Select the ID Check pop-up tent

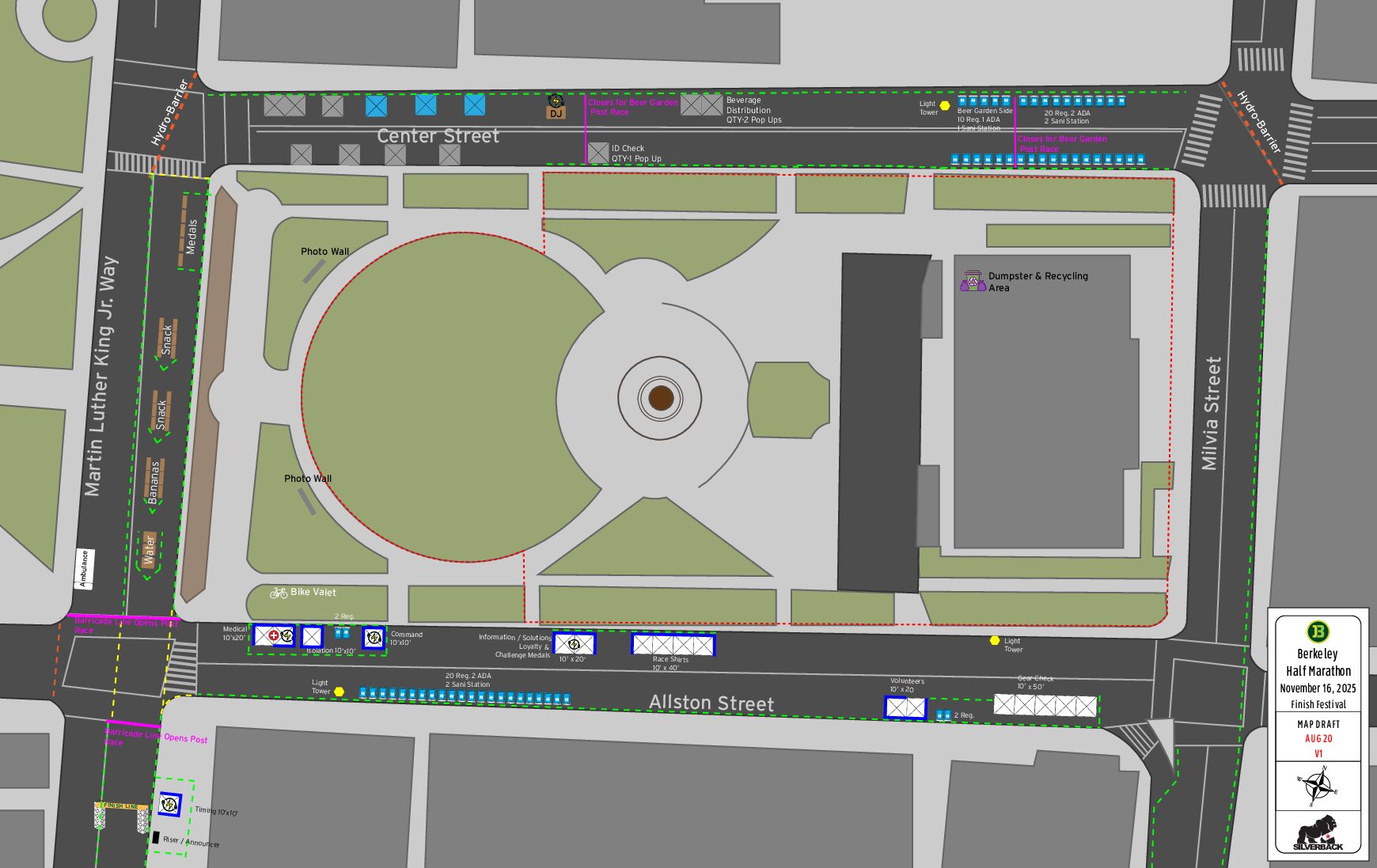pyautogui.click(x=598, y=152)
